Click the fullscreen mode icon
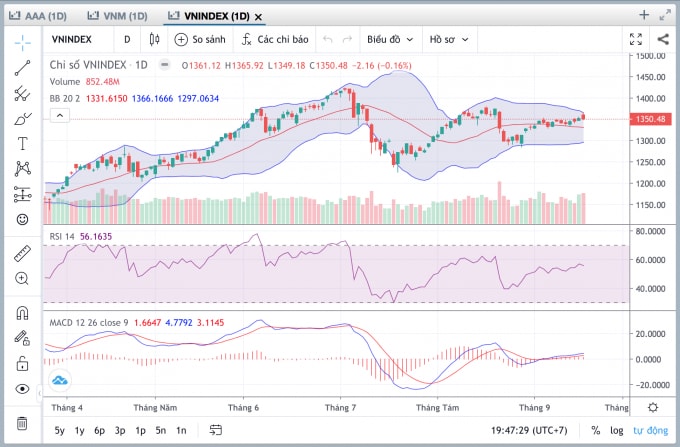Image resolution: width=680 pixels, height=447 pixels. 636,39
